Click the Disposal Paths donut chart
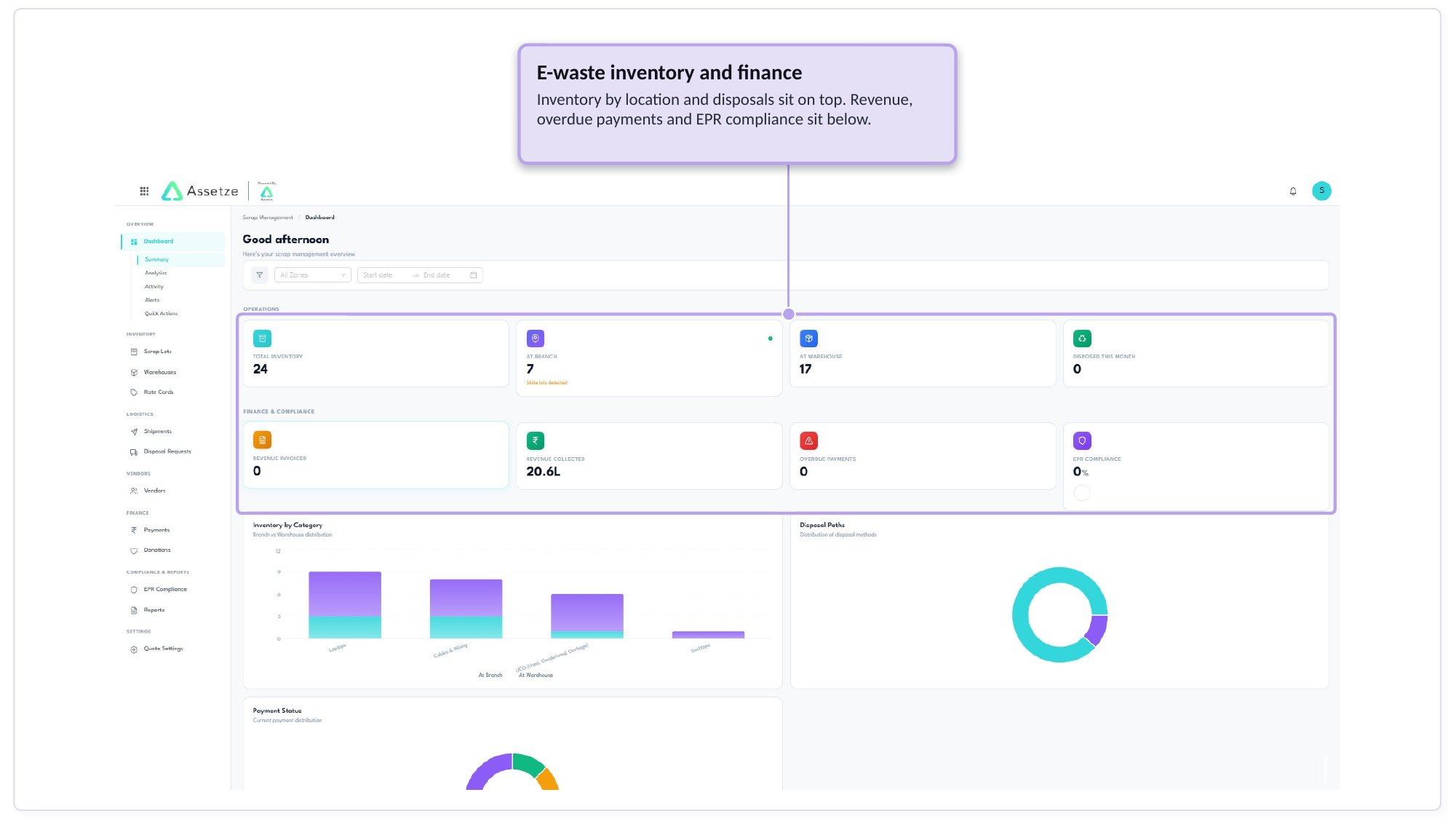Image resolution: width=1456 pixels, height=819 pixels. (x=1060, y=614)
